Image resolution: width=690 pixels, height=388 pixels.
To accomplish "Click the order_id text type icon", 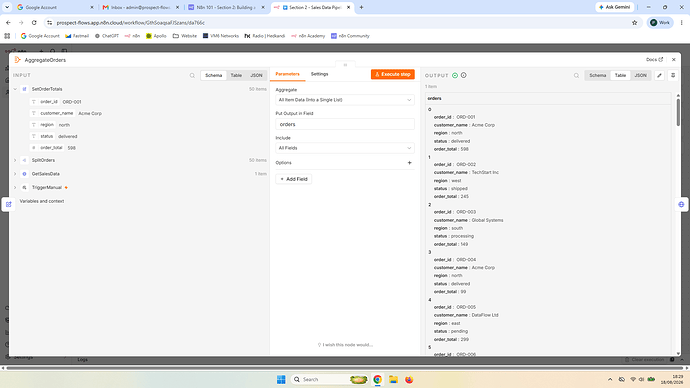I will click(x=33, y=102).
